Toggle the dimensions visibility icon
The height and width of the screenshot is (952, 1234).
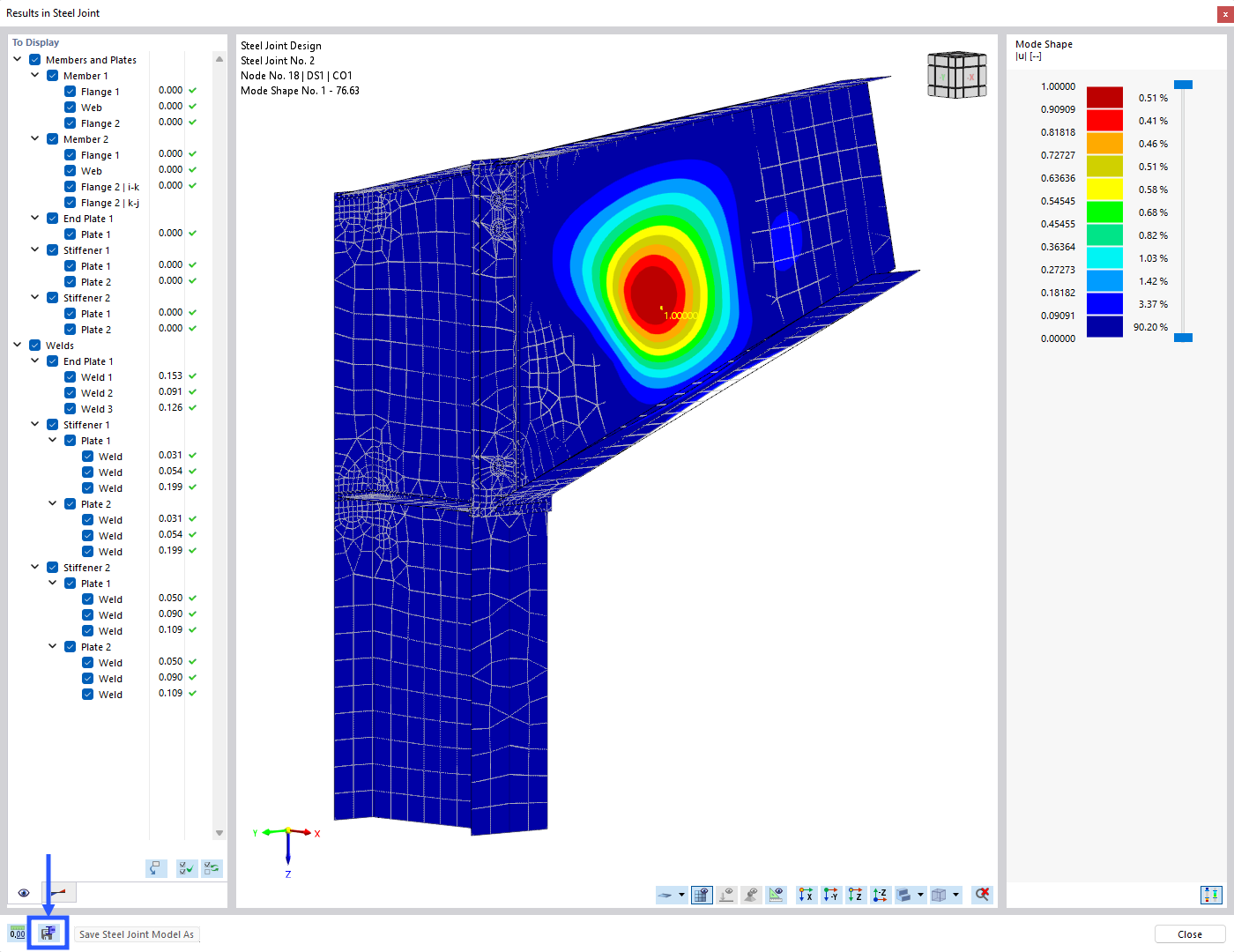click(x=776, y=895)
